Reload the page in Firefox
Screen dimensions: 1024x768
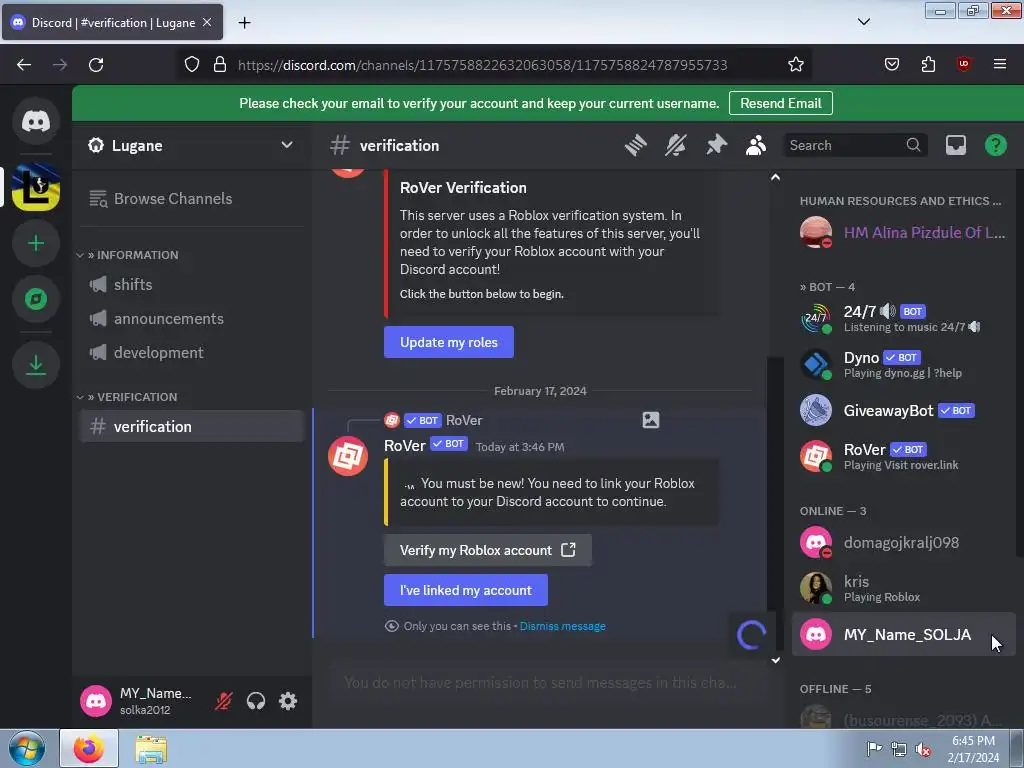96,65
